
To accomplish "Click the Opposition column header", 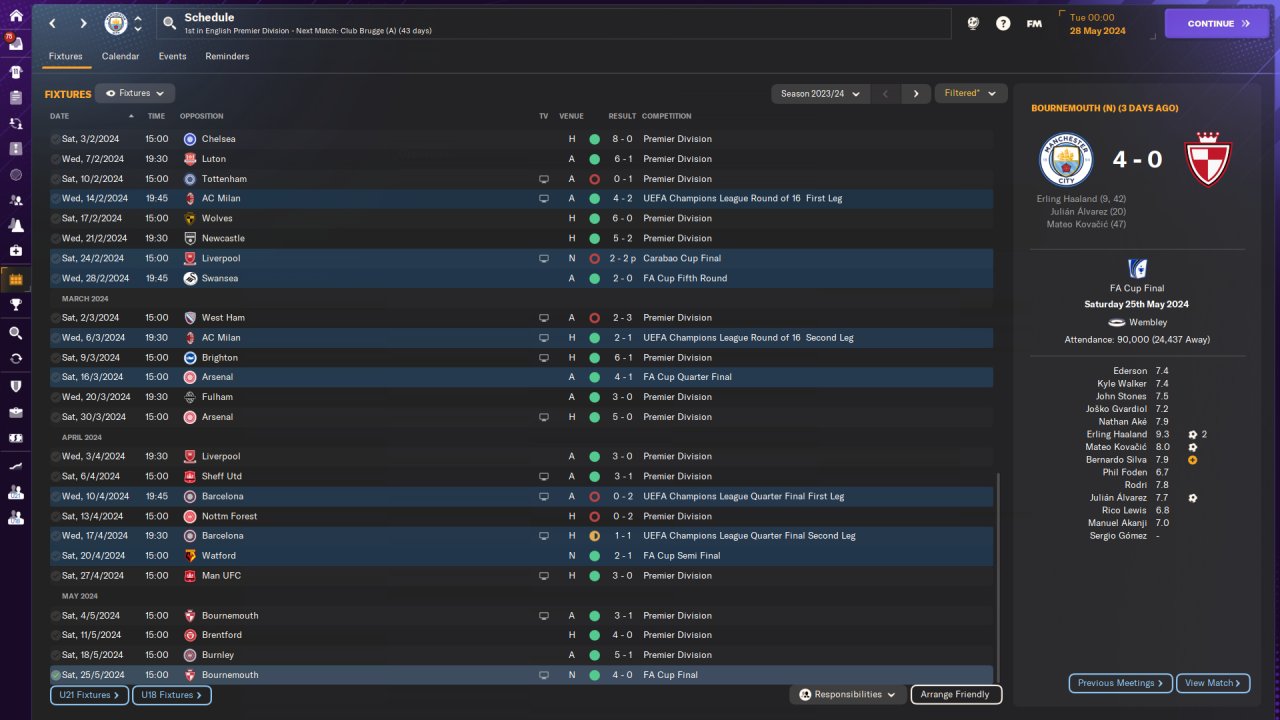I will coord(202,116).
